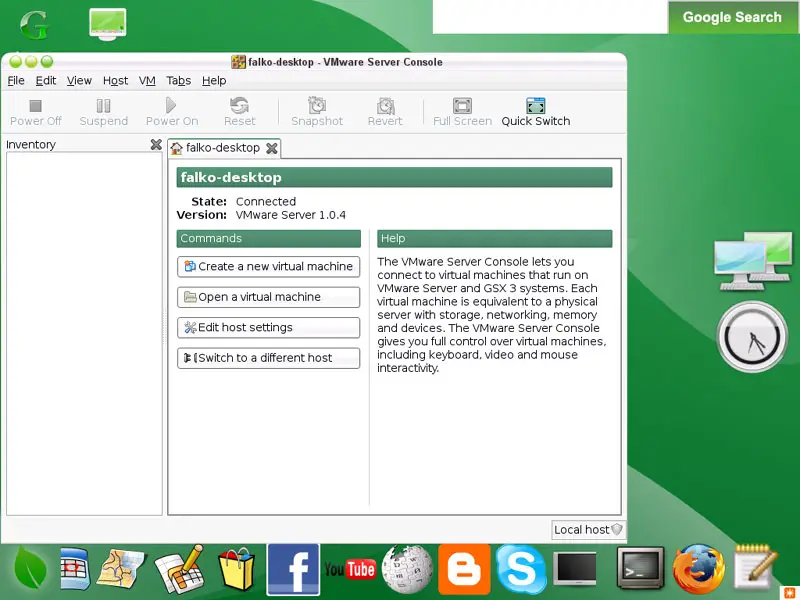Open the Edit menu
Image resolution: width=800 pixels, height=600 pixels.
pos(45,81)
